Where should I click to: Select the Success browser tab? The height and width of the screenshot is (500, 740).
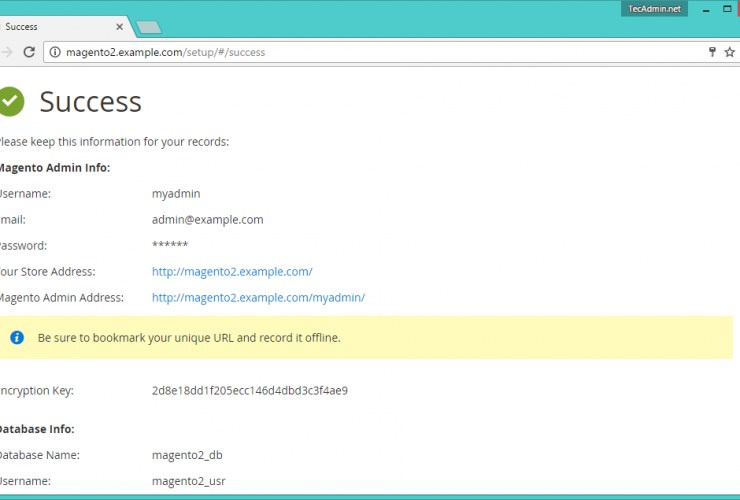point(50,27)
